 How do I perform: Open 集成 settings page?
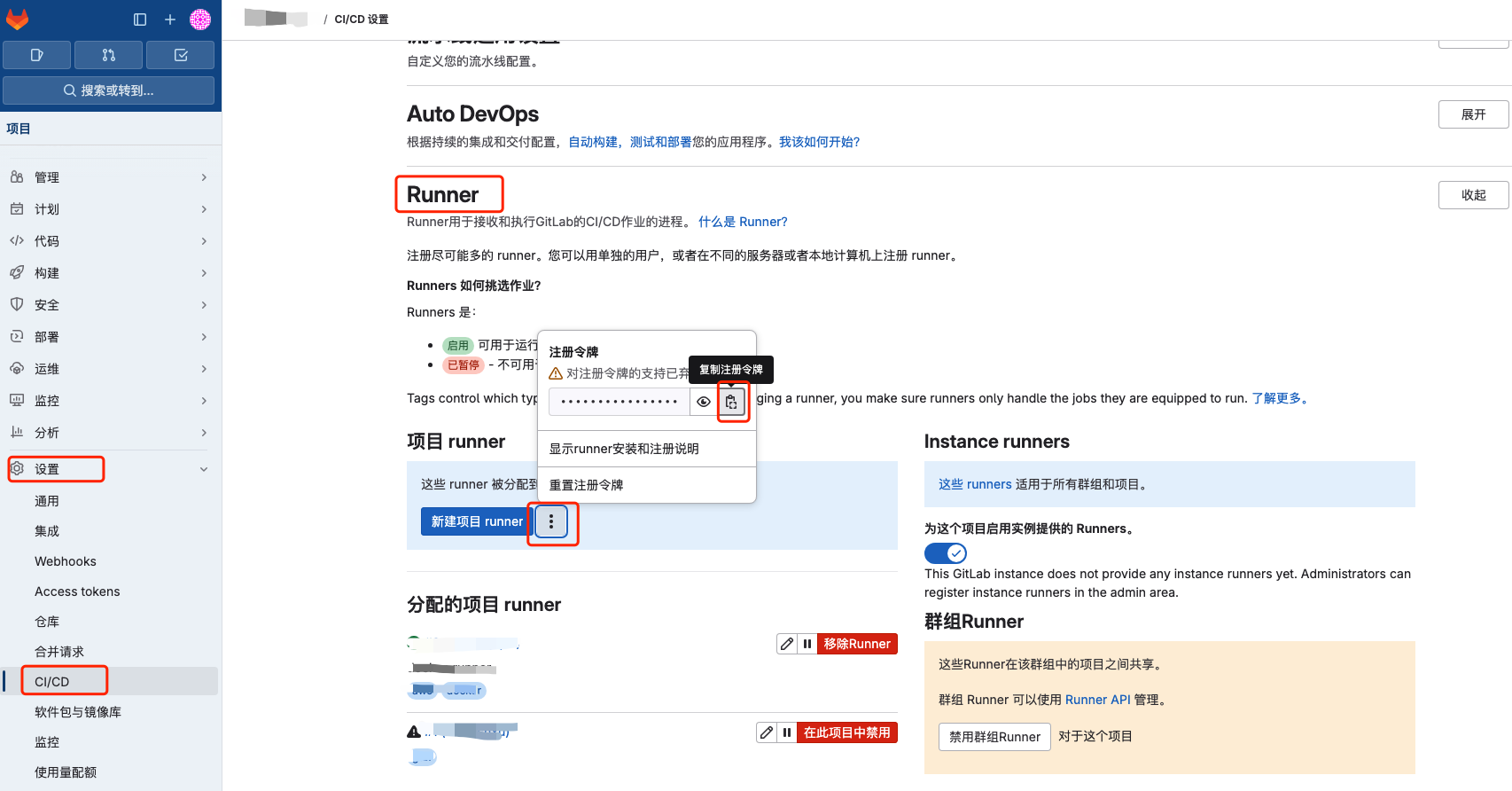(x=111, y=531)
